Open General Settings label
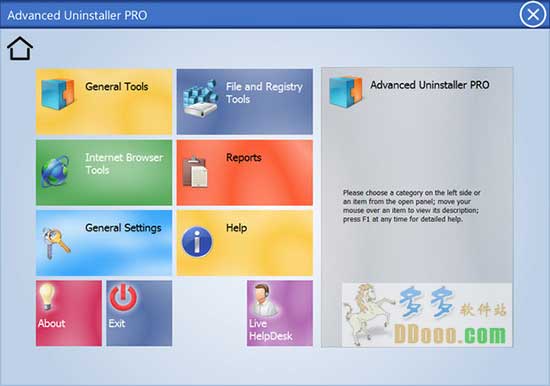The width and height of the screenshot is (550, 386). [123, 228]
